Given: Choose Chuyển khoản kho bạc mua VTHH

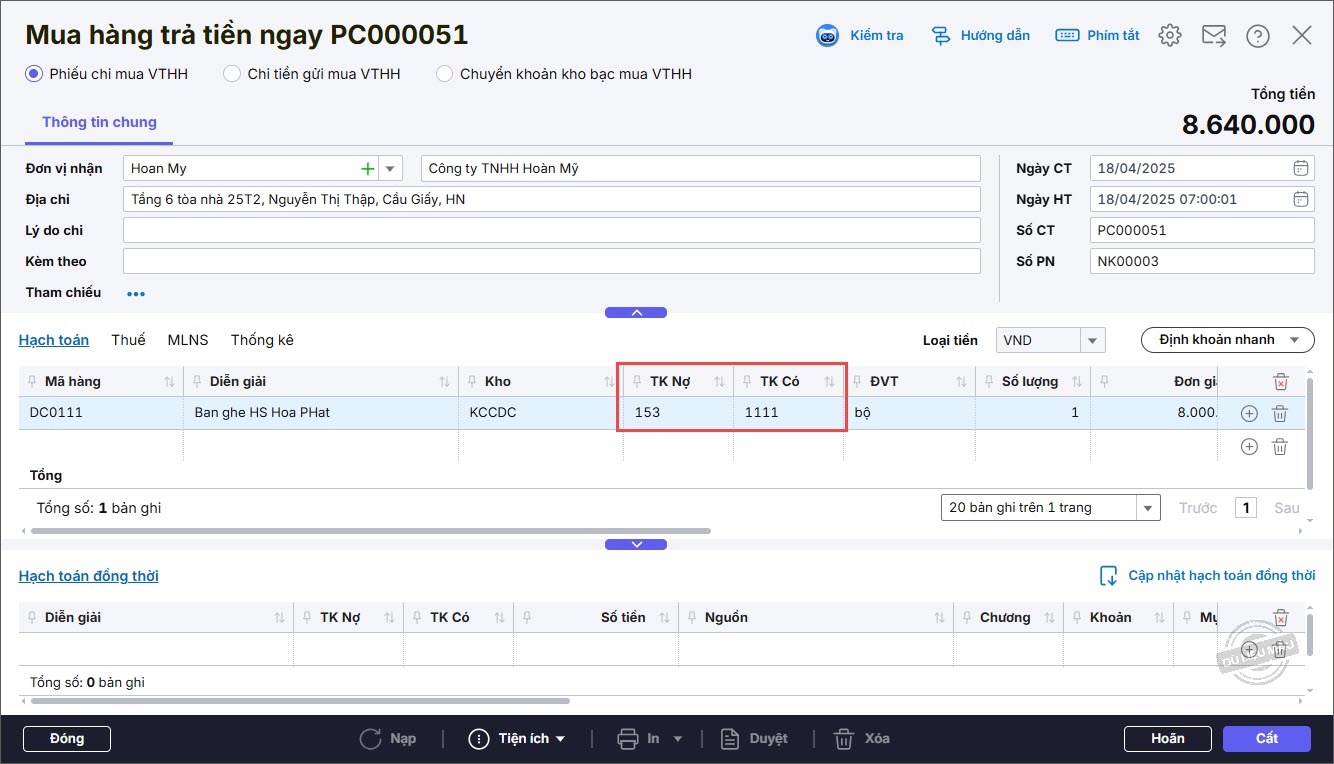Looking at the screenshot, I should click(x=444, y=74).
